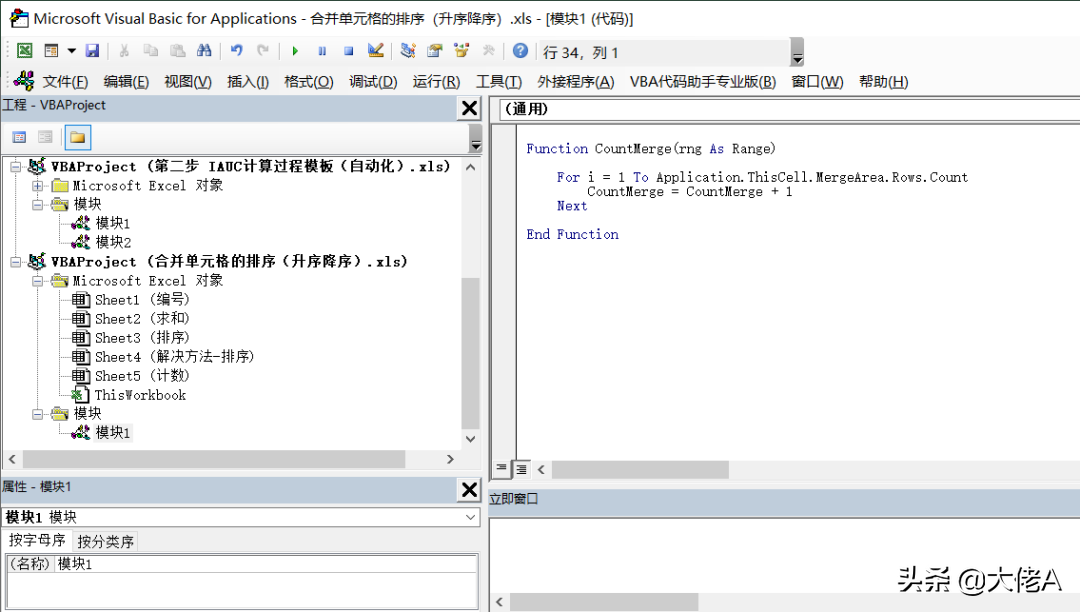Click the VBA icon left of the File menu
This screenshot has width=1080, height=612.
24,81
